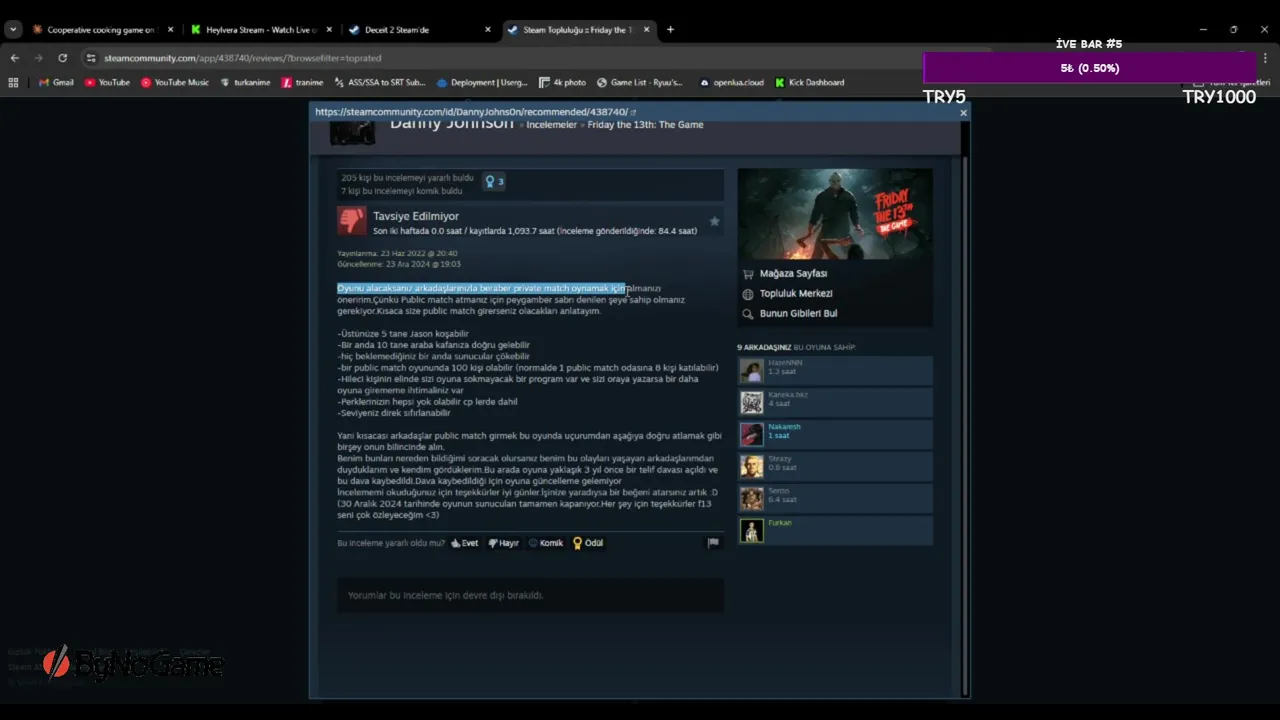Open friend HazeNNN's entry
The width and height of the screenshot is (1280, 720).
pos(835,370)
